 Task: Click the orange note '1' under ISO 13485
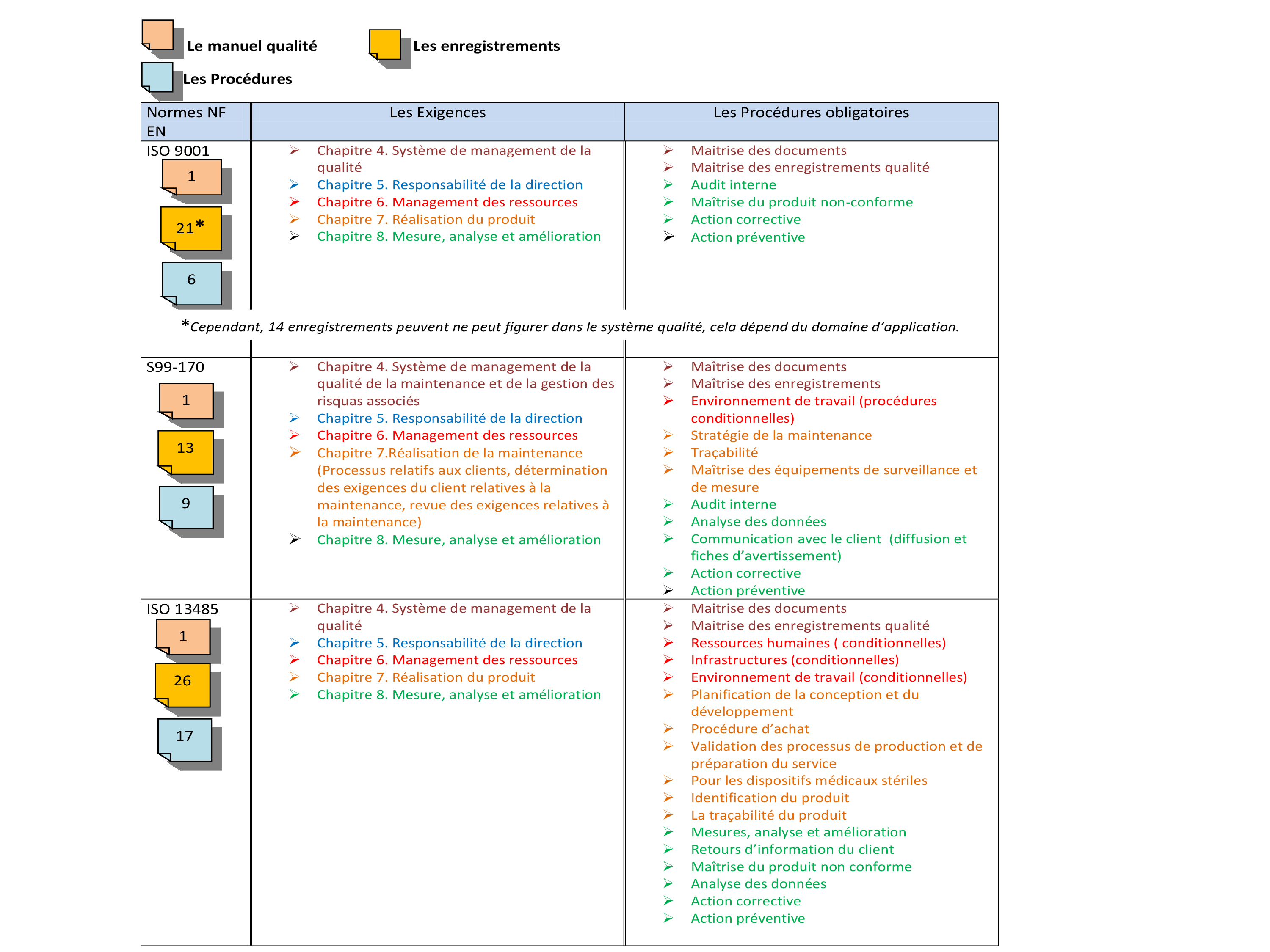[x=183, y=638]
